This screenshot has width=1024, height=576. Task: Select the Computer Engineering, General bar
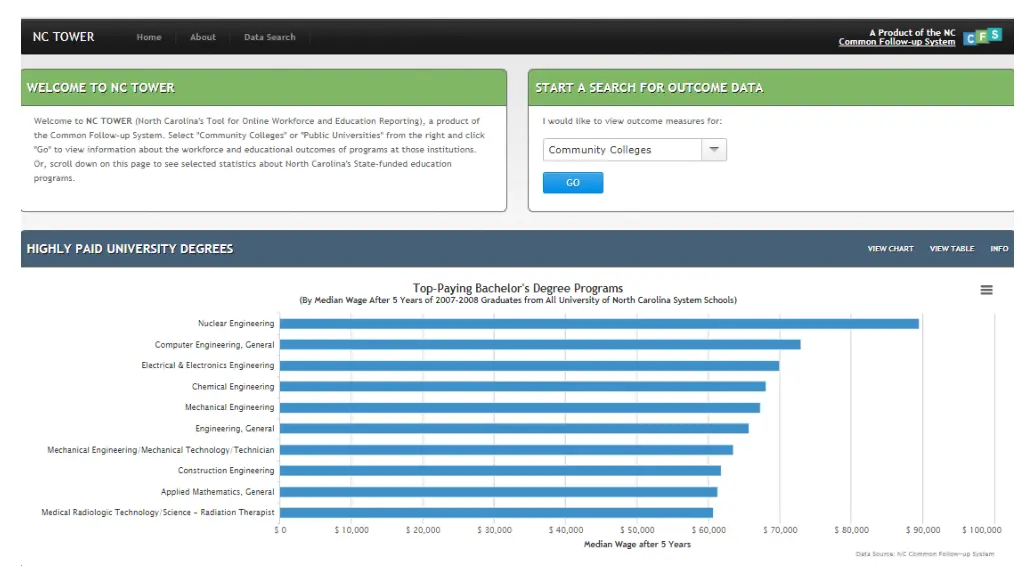540,345
